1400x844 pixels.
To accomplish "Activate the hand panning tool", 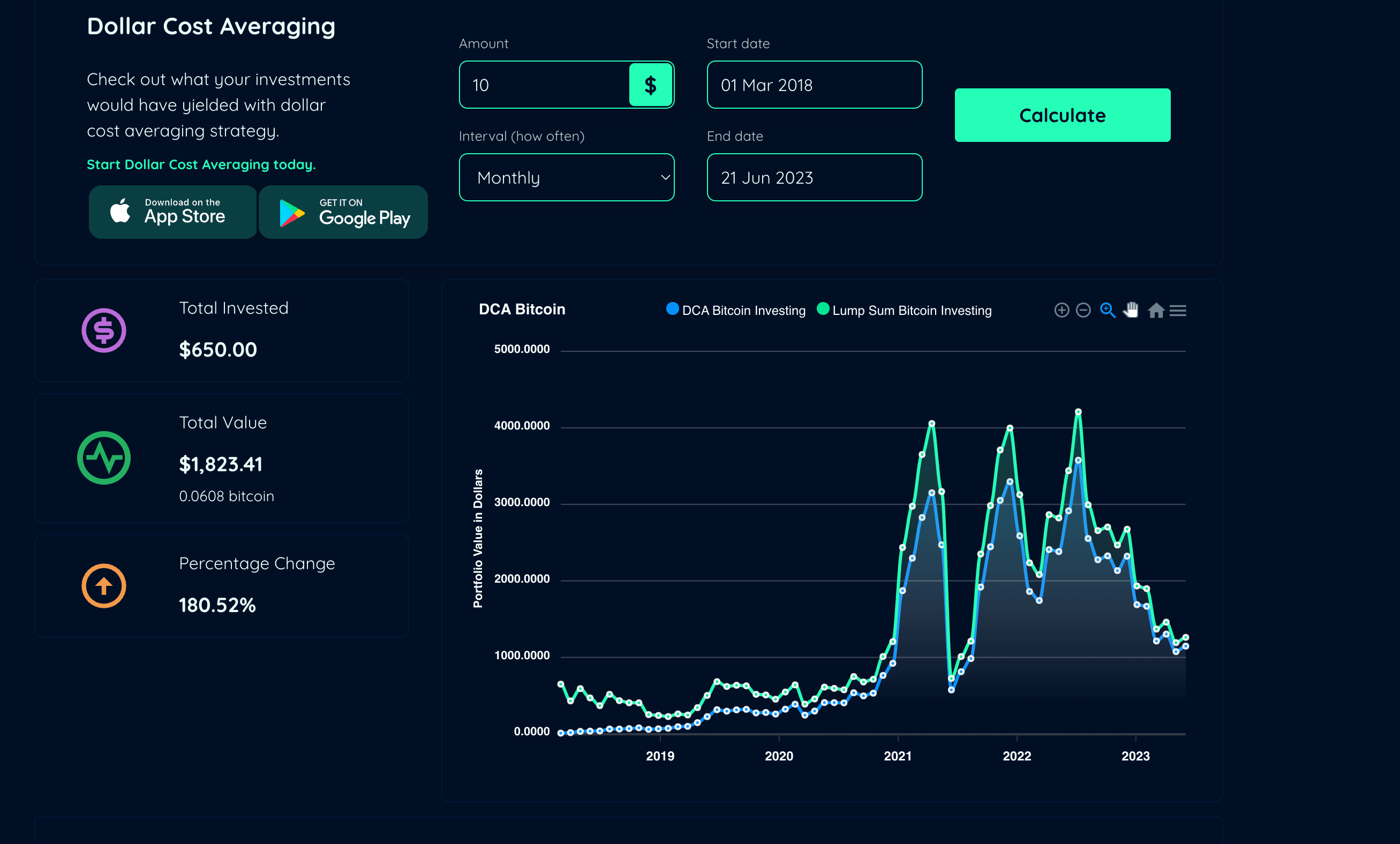I will coord(1131,310).
